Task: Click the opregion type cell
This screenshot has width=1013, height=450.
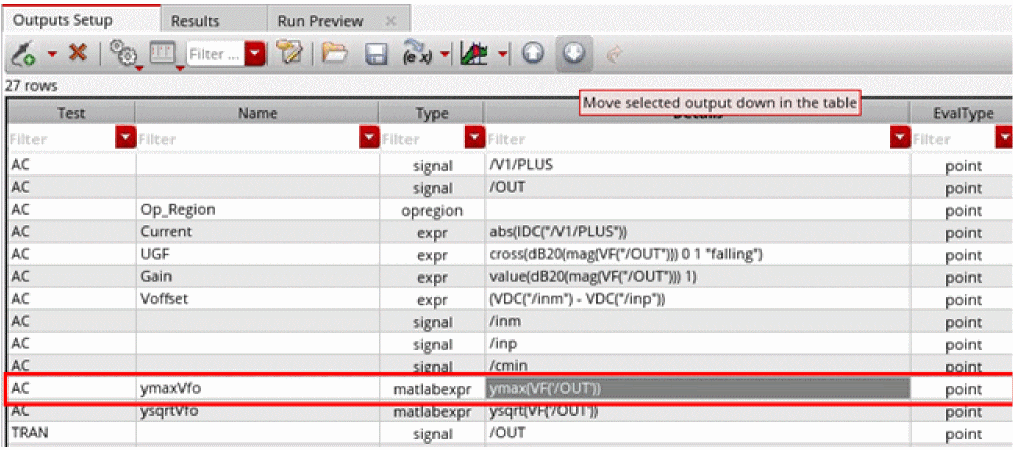Action: tap(432, 210)
